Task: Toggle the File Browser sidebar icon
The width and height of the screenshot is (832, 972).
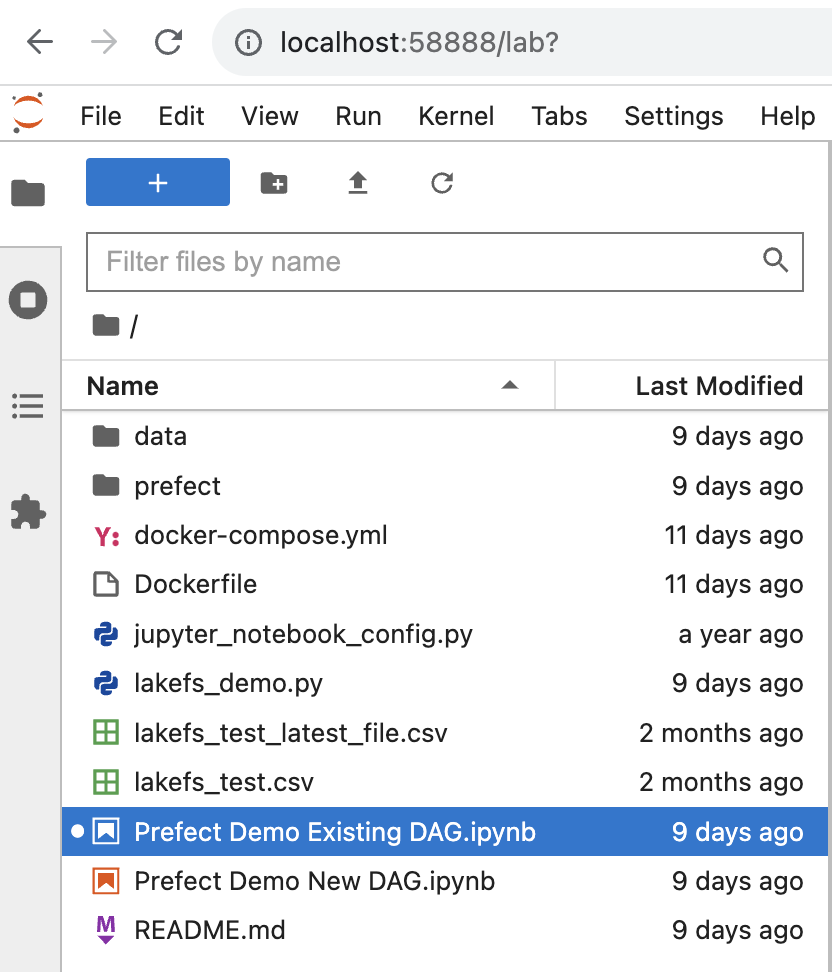Action: click(28, 193)
